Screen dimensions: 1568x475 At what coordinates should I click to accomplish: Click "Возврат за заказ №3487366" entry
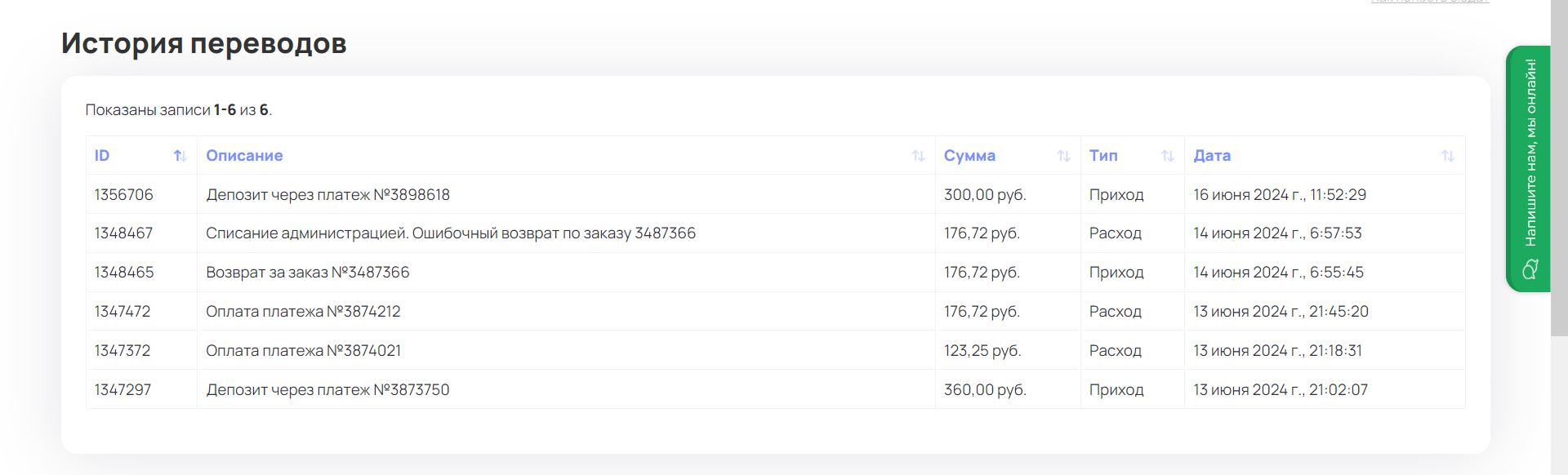point(307,273)
